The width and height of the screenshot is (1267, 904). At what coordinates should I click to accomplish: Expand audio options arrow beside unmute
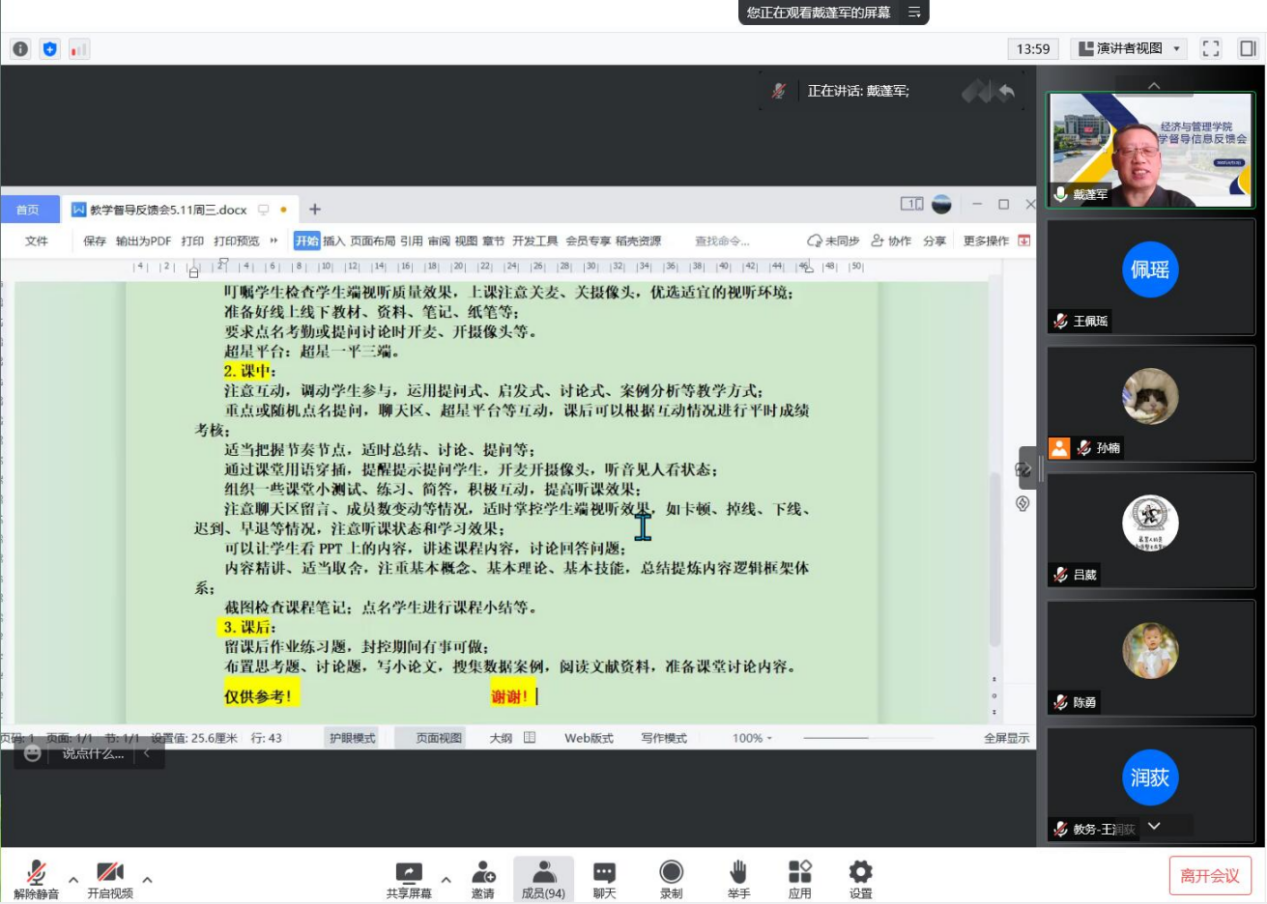point(73,880)
